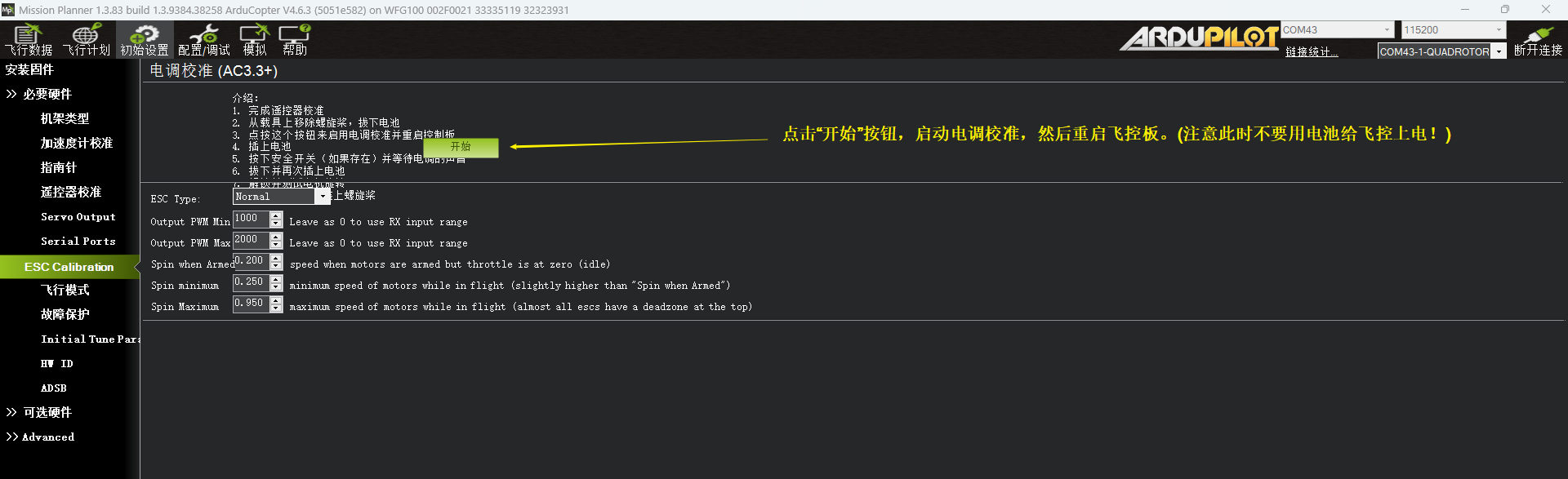Click the Spin minimum value field
Screen dimensions: 1568x479
pyautogui.click(x=252, y=282)
